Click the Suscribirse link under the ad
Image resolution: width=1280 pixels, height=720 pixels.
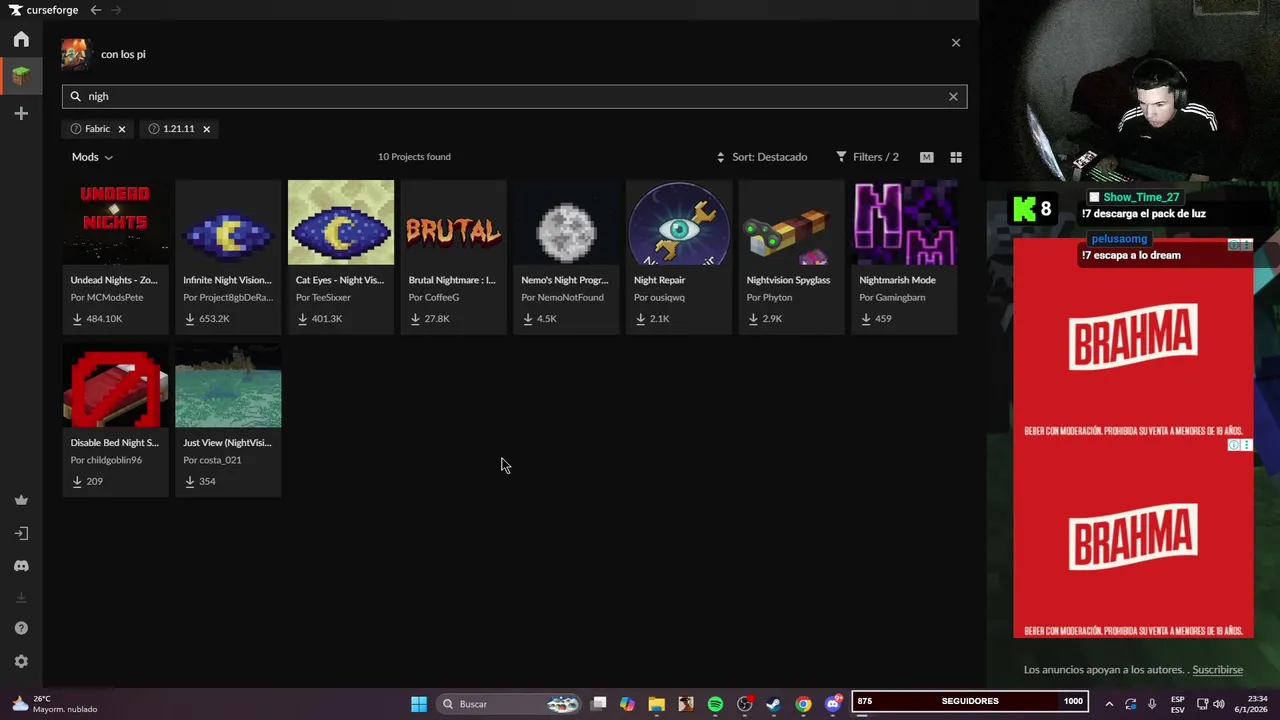coord(1217,670)
